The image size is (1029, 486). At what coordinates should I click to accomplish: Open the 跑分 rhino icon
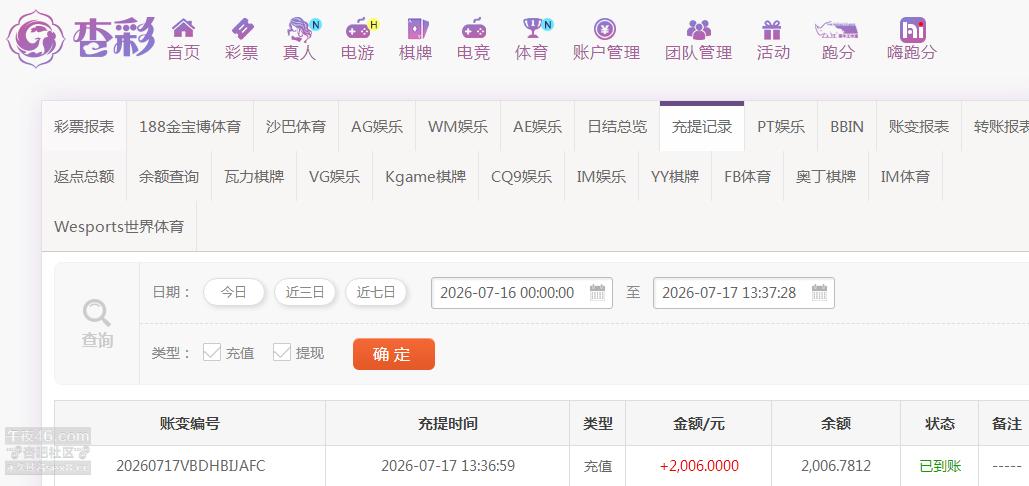point(837,29)
